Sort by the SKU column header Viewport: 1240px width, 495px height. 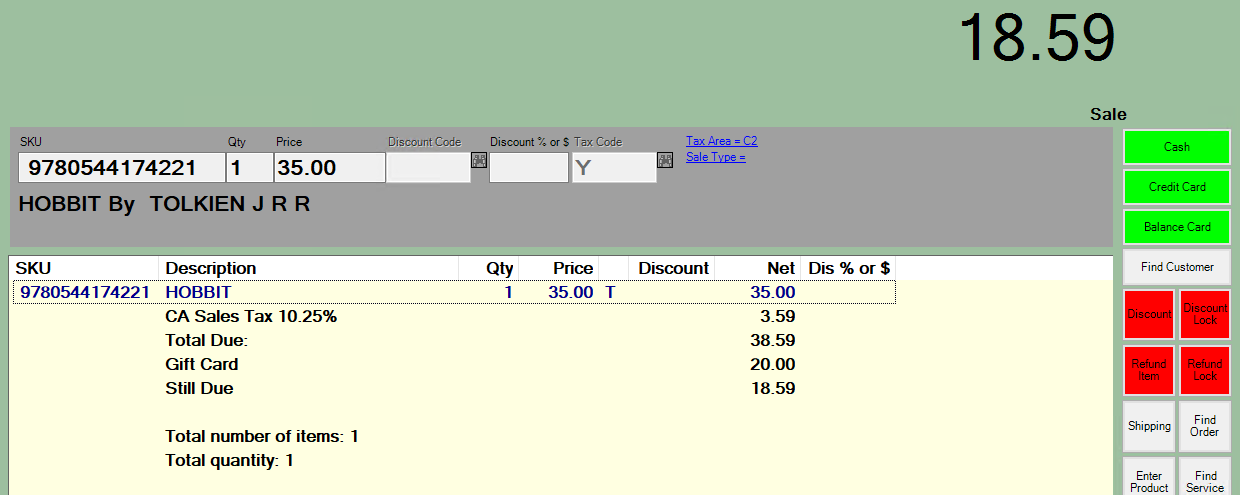(x=84, y=268)
